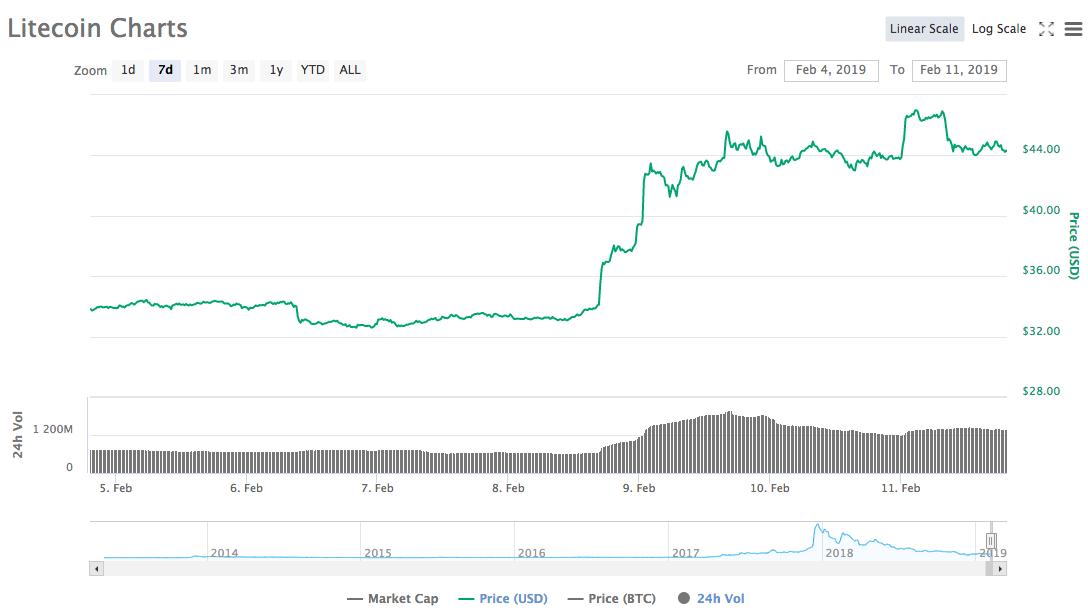This screenshot has width=1088, height=613.
Task: Click the Litecoin Charts heading
Action: click(x=97, y=28)
